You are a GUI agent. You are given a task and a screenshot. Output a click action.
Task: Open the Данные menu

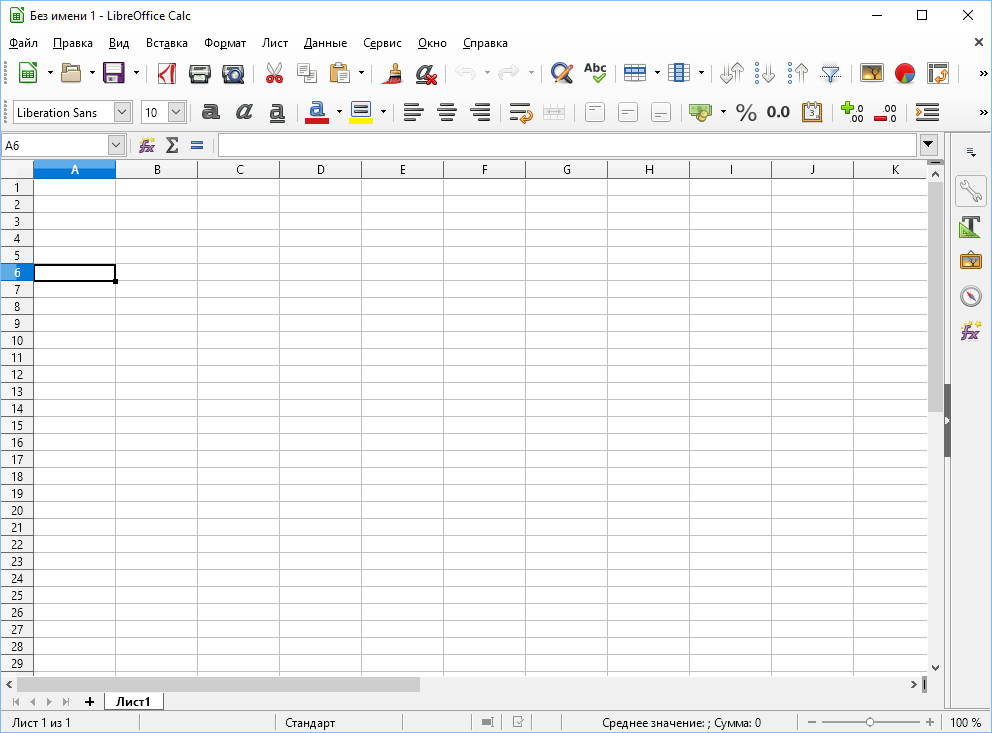[x=325, y=43]
